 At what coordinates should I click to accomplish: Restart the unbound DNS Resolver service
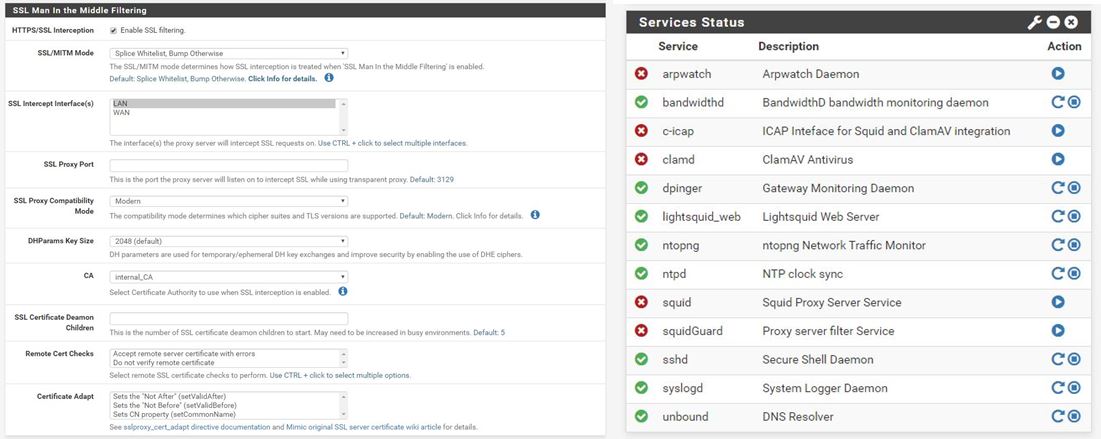point(1057,416)
